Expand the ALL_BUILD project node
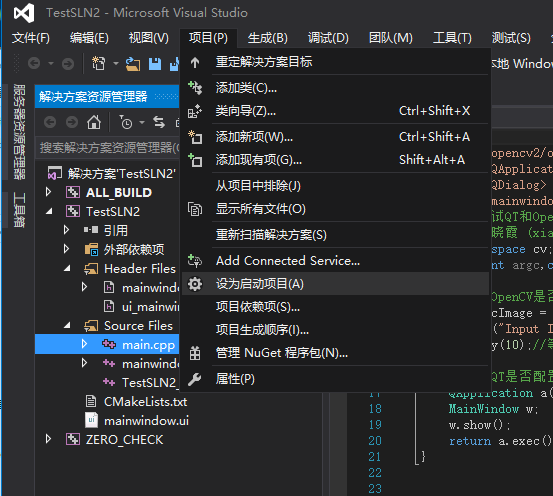The width and height of the screenshot is (553, 496). point(49,192)
